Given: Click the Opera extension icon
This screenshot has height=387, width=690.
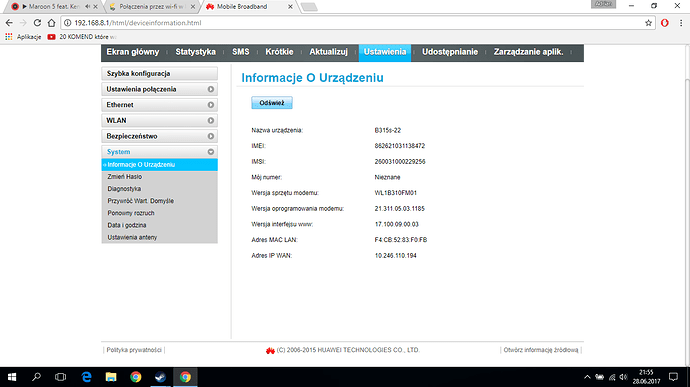Looking at the screenshot, I should (x=664, y=23).
